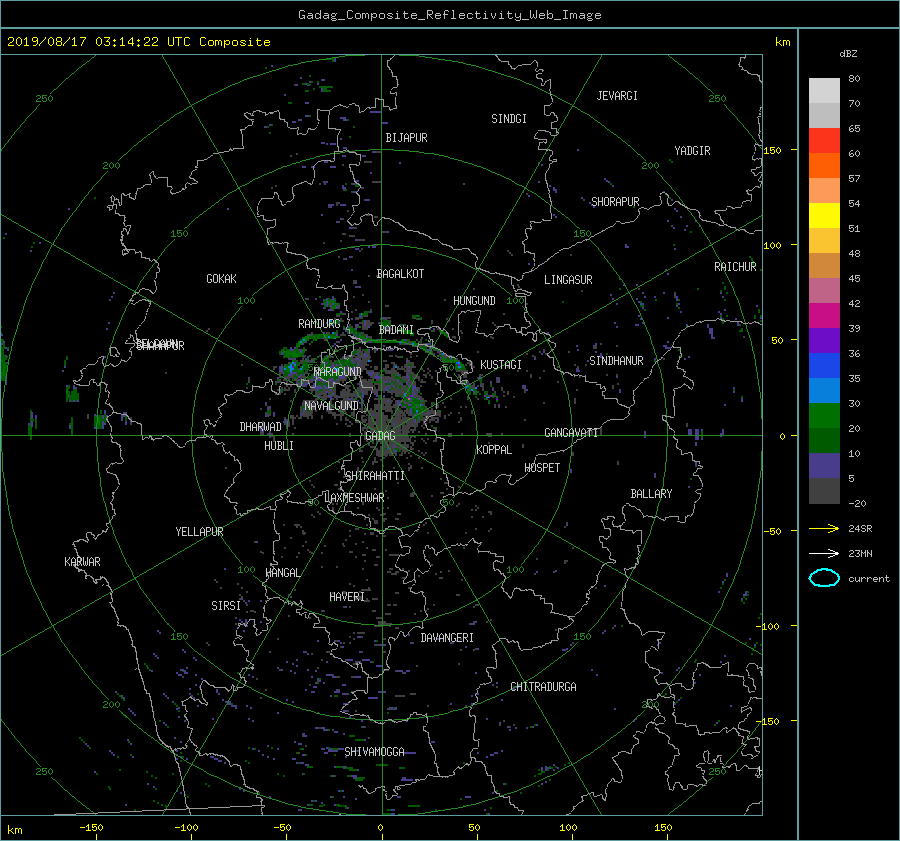
Task: Select the dark gray -20 to 5 dBZ swatch
Action: pyautogui.click(x=824, y=491)
